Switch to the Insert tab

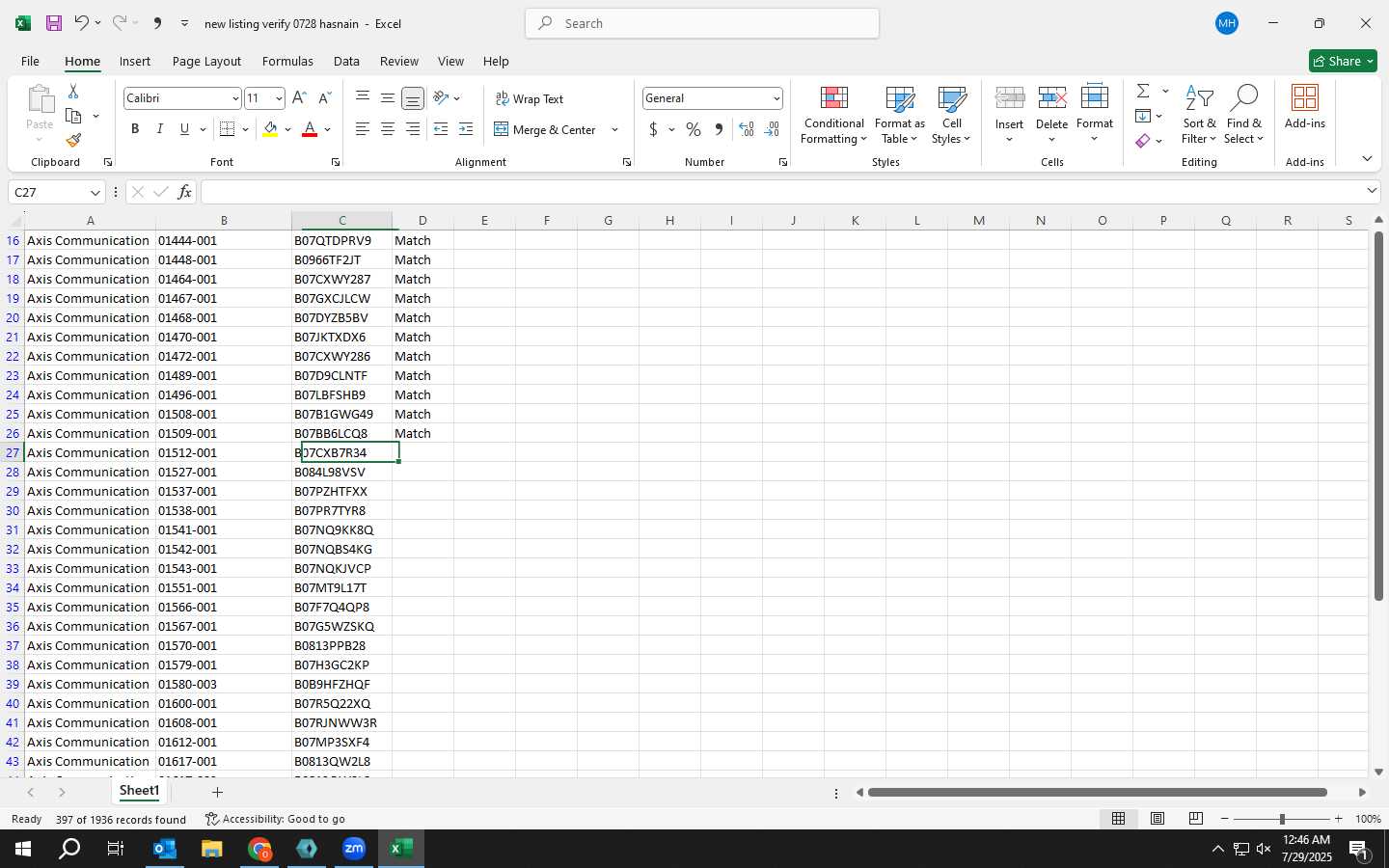click(x=135, y=61)
